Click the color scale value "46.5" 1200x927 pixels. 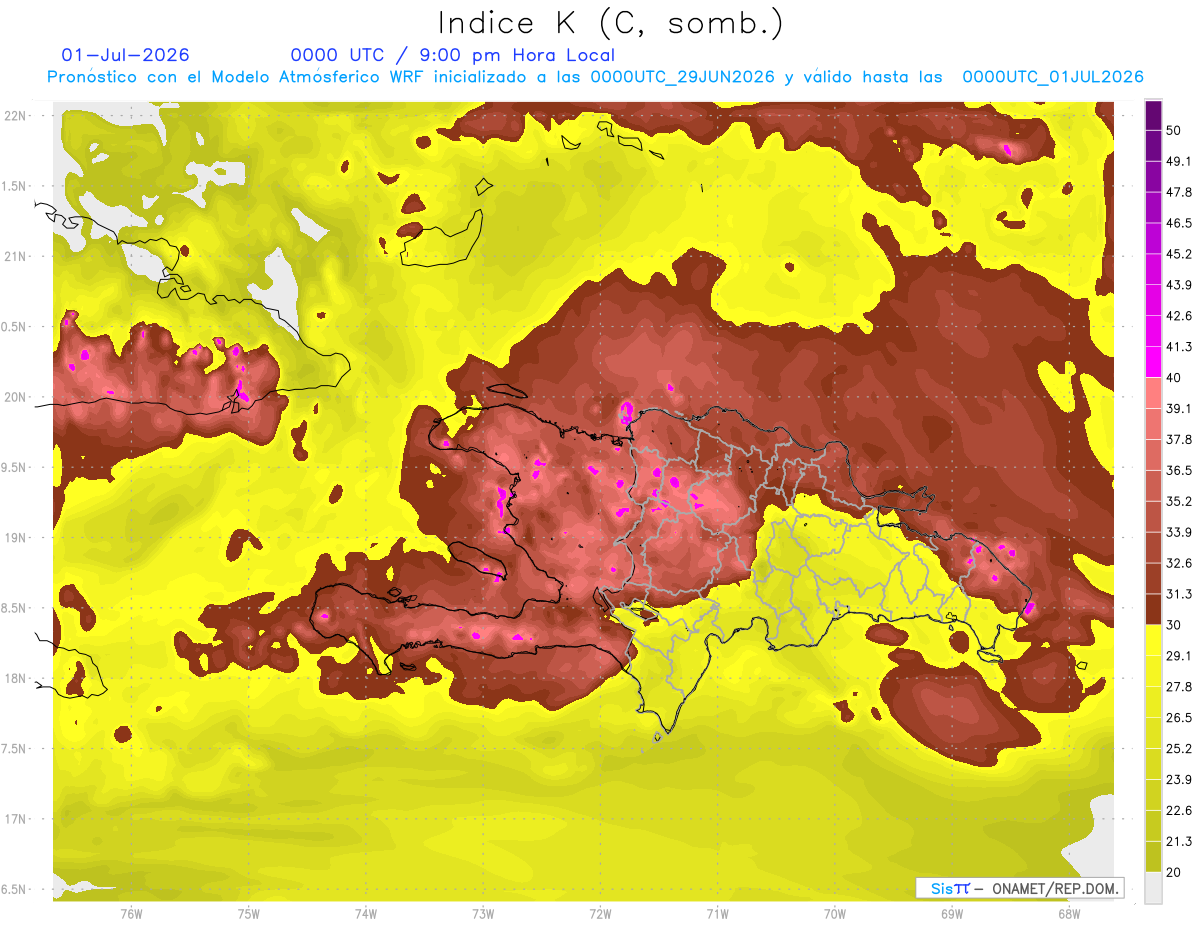(x=1179, y=223)
